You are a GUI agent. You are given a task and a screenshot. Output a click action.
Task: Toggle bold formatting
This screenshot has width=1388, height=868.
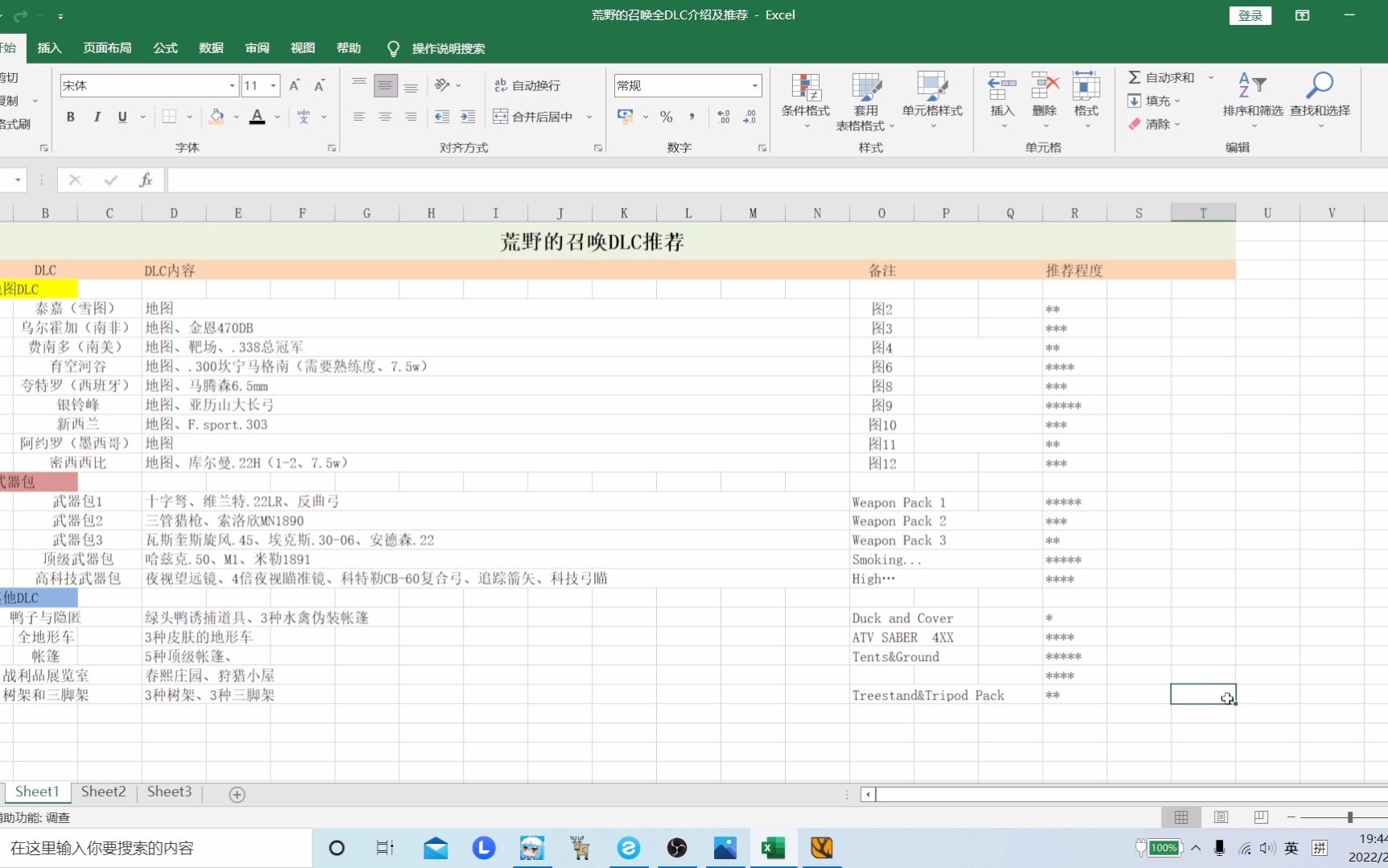(71, 117)
